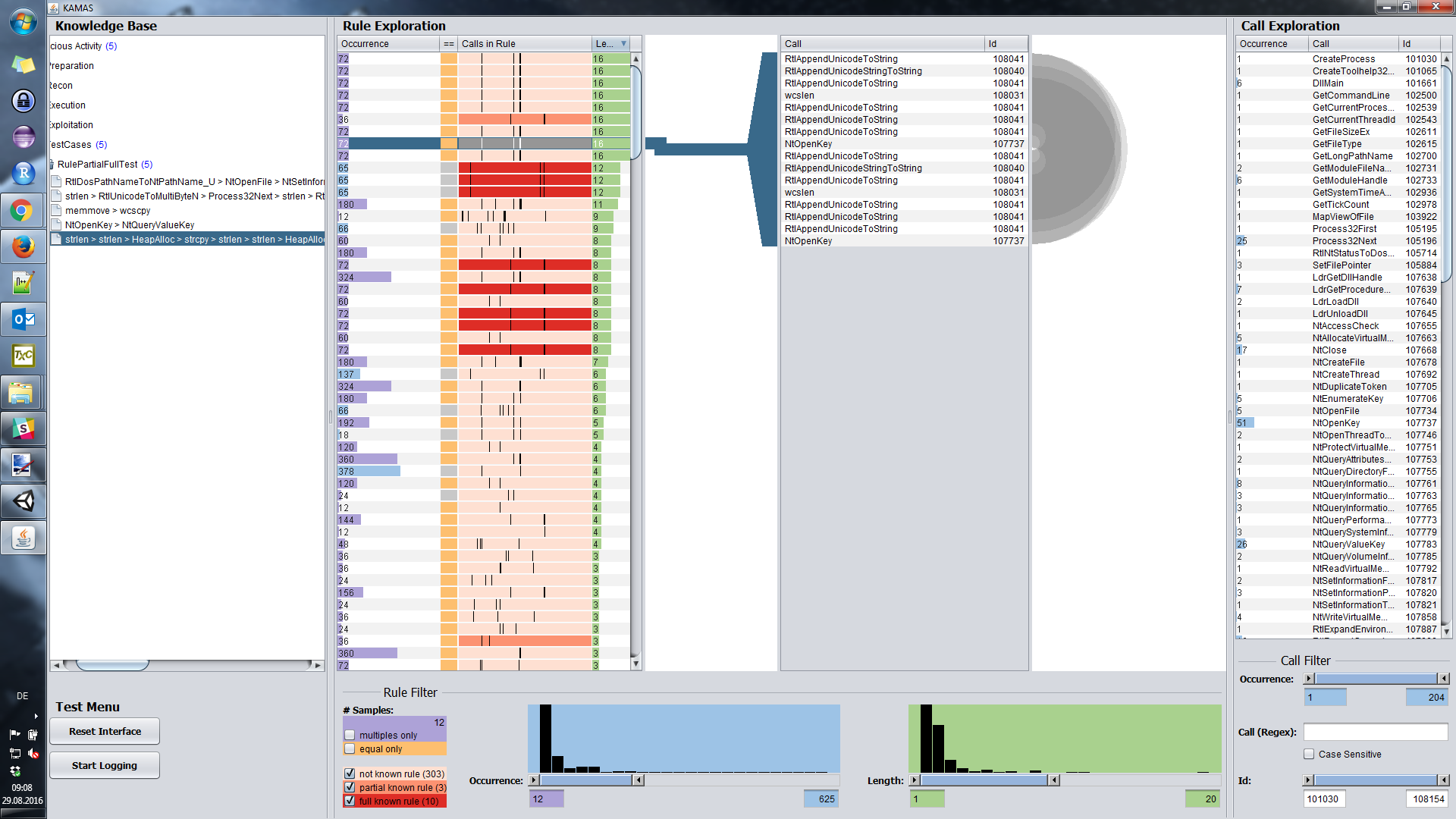This screenshot has height=819, width=1456.
Task: Open Eclipse from the taskbar
Action: [x=23, y=137]
